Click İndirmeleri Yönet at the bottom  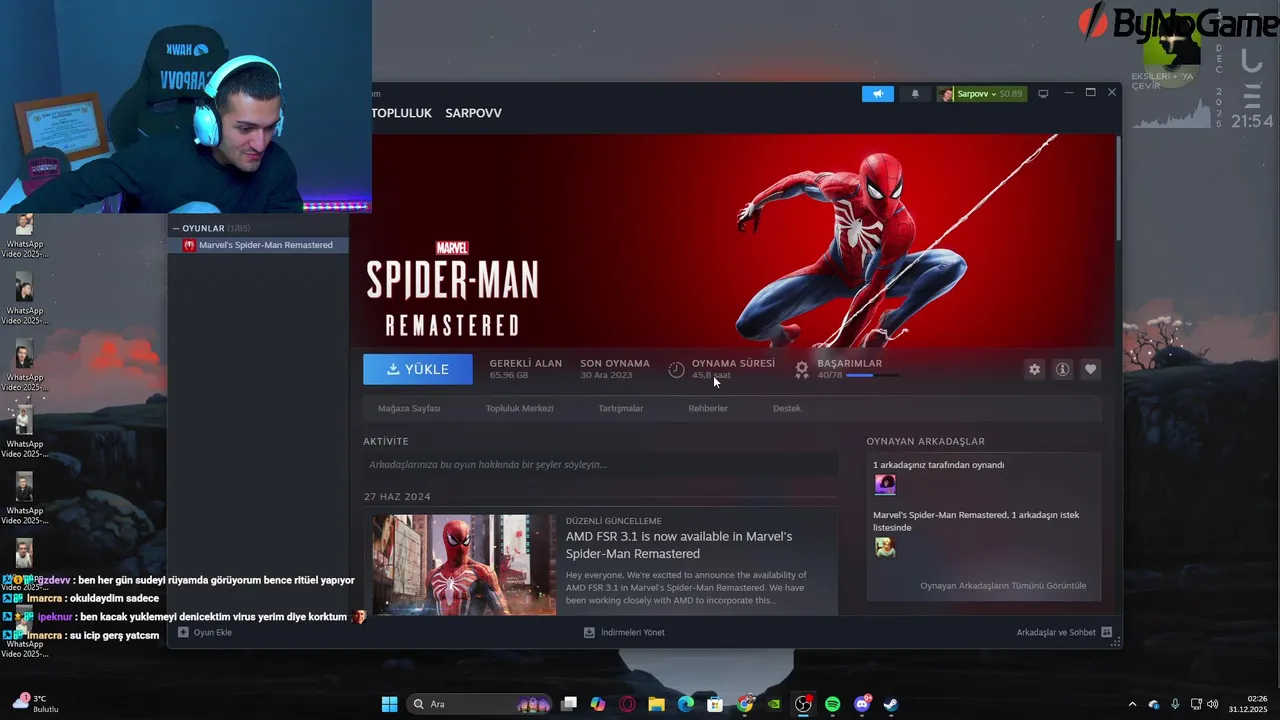point(624,632)
